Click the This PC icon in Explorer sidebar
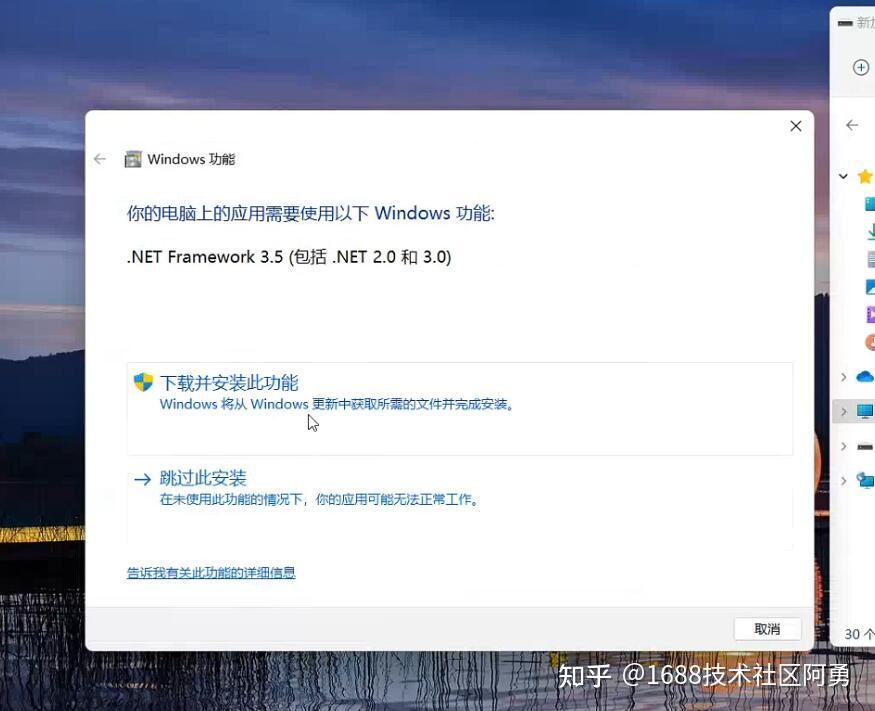Image resolution: width=875 pixels, height=711 pixels. pyautogui.click(x=864, y=411)
